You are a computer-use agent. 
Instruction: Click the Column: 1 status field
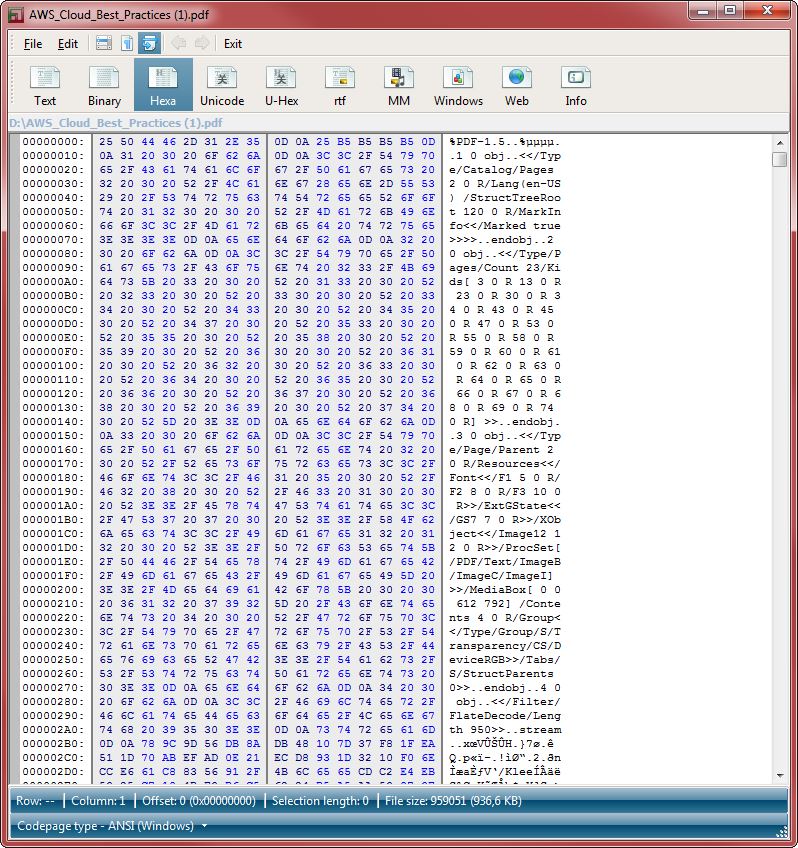[98, 801]
